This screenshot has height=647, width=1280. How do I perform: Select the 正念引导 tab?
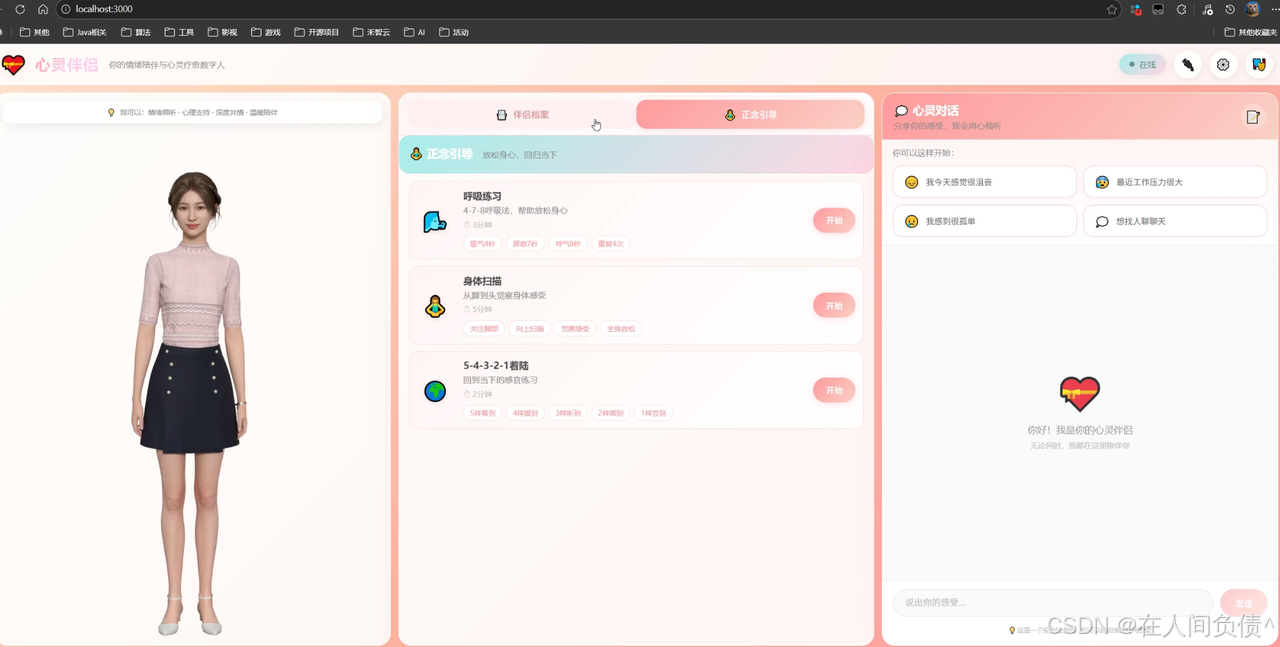coord(750,115)
